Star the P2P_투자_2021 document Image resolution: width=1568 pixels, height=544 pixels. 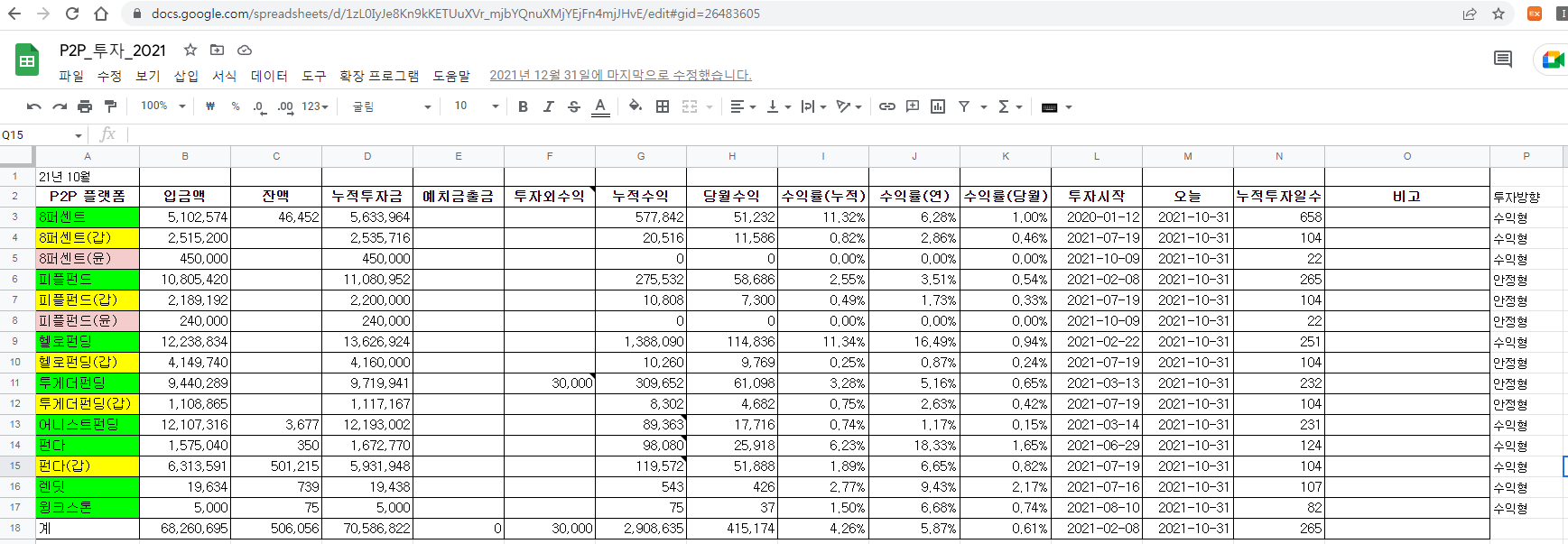click(190, 51)
